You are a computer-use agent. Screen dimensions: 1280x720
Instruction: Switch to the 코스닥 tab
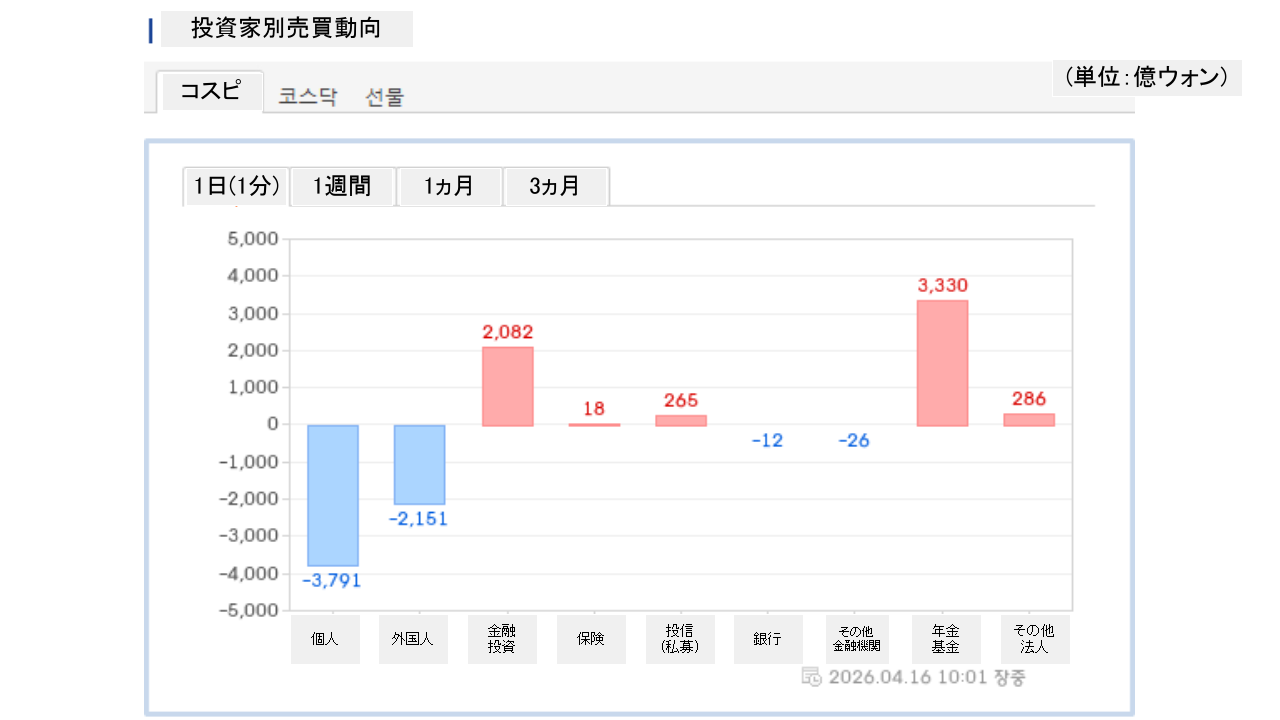tap(308, 97)
